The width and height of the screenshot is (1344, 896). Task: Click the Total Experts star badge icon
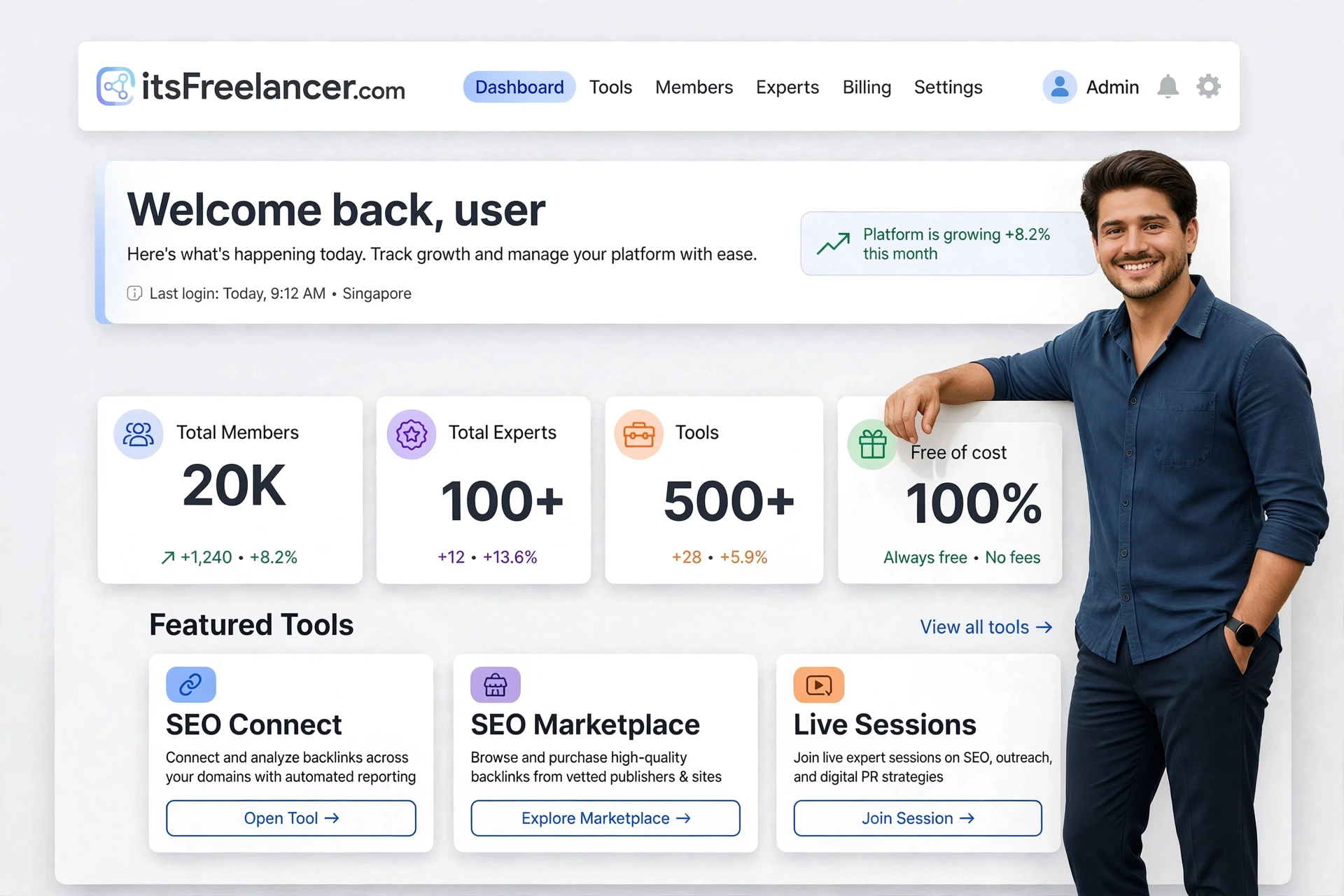pos(412,434)
